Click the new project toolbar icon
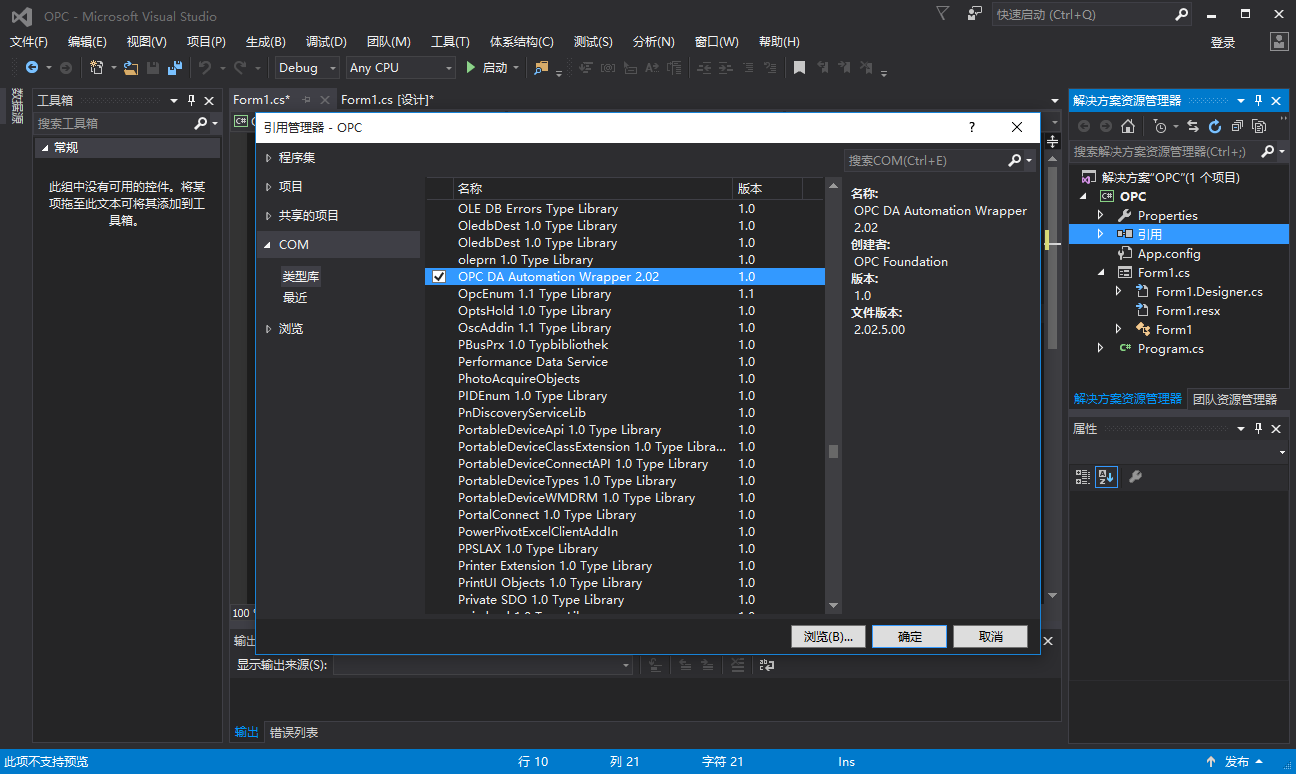The image size is (1296, 774). click(97, 67)
